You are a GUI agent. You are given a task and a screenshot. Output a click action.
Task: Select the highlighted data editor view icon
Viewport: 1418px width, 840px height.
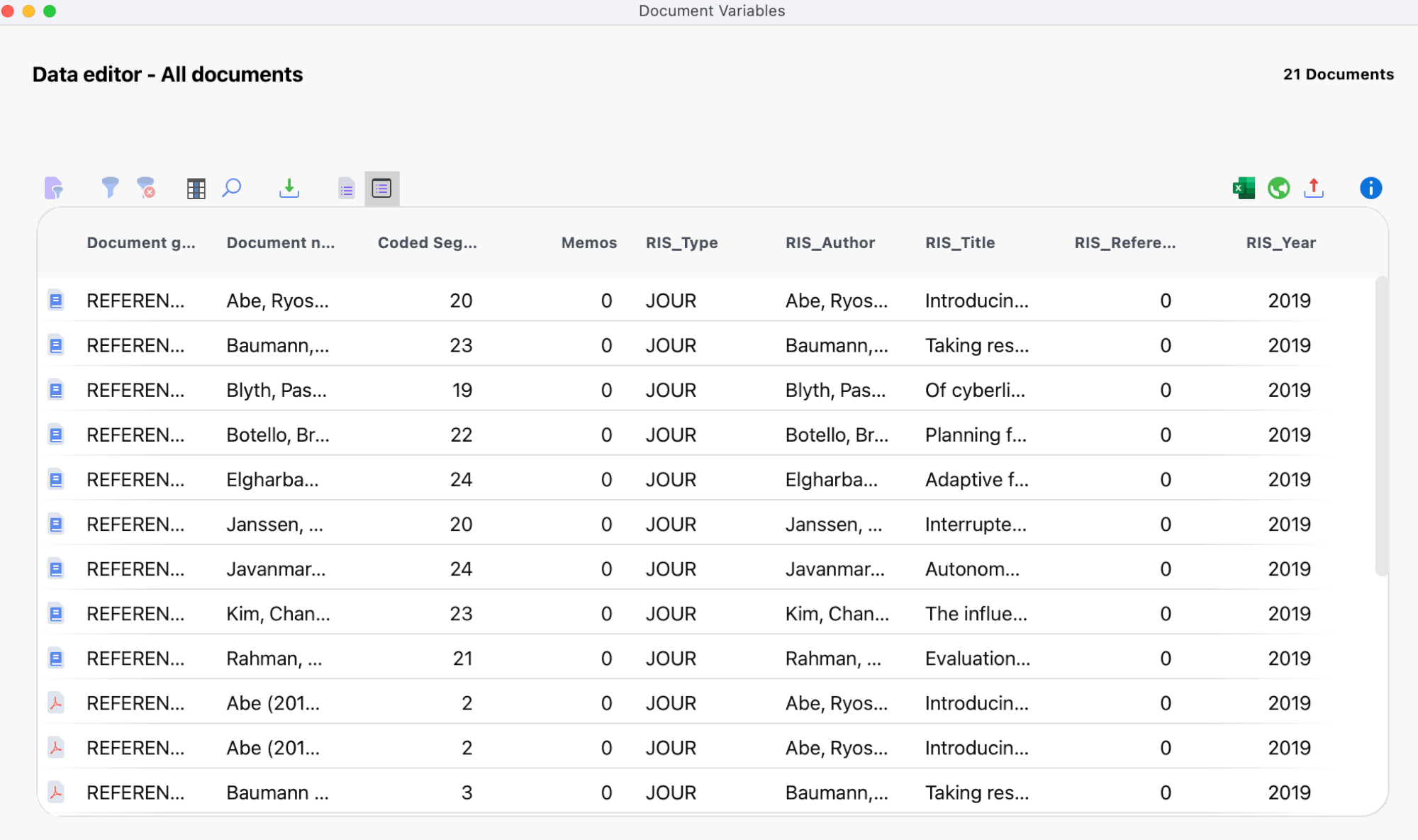click(x=382, y=189)
